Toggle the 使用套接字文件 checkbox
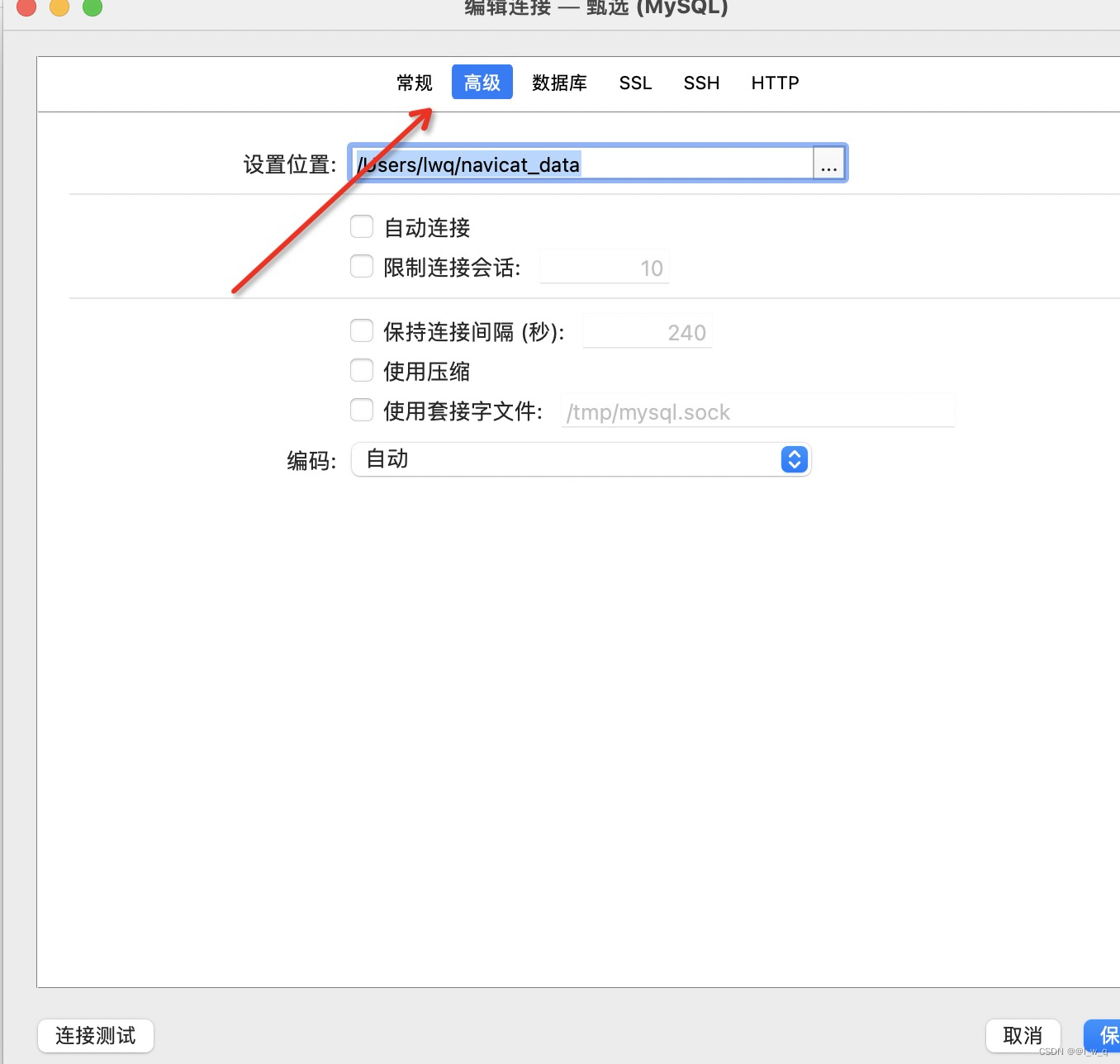Viewport: 1120px width, 1064px height. click(x=362, y=410)
